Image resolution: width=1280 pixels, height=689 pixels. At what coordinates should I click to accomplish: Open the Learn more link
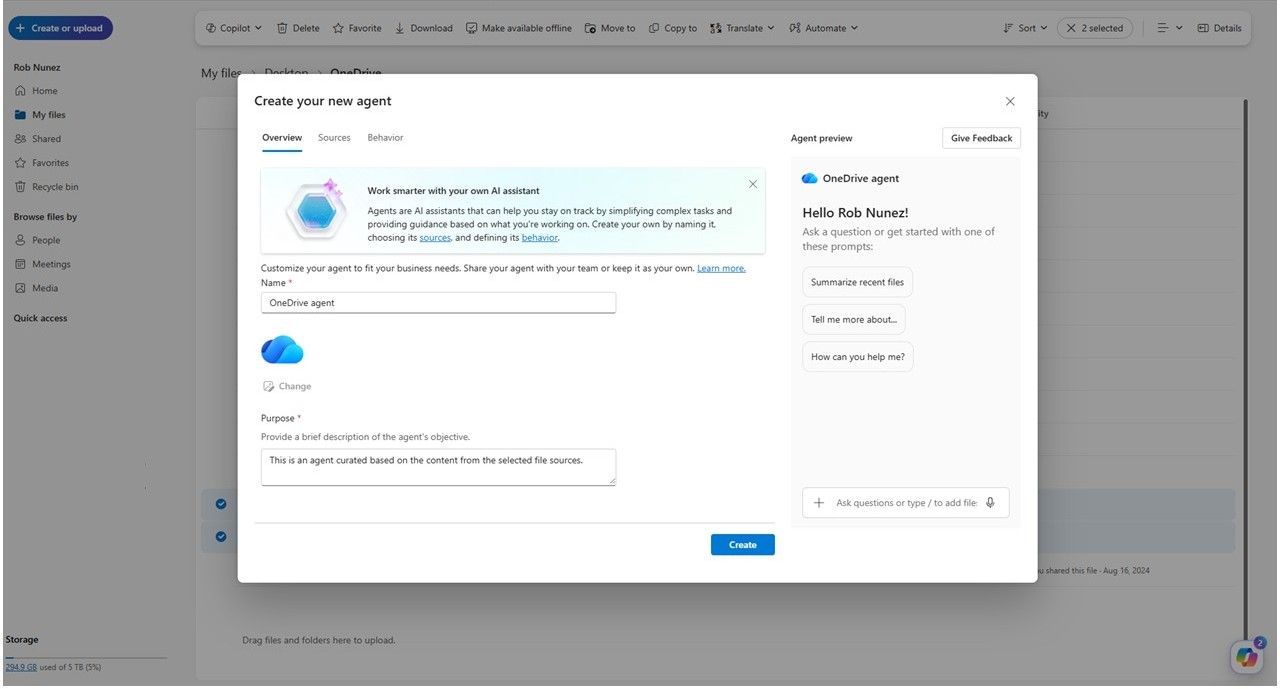[x=721, y=268]
